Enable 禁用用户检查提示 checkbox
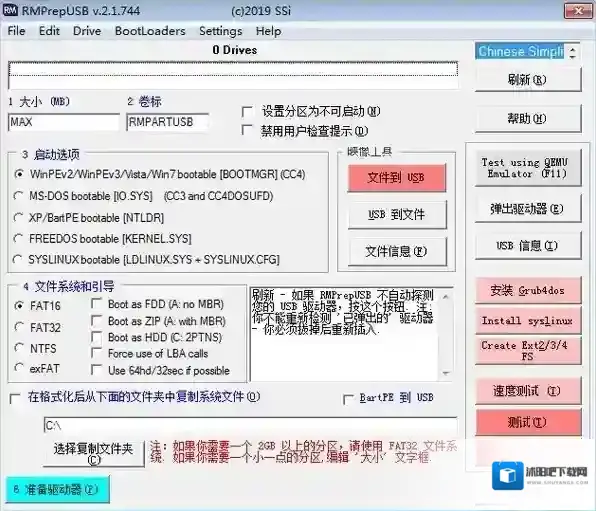Screen dimensions: 596x511 [247, 130]
